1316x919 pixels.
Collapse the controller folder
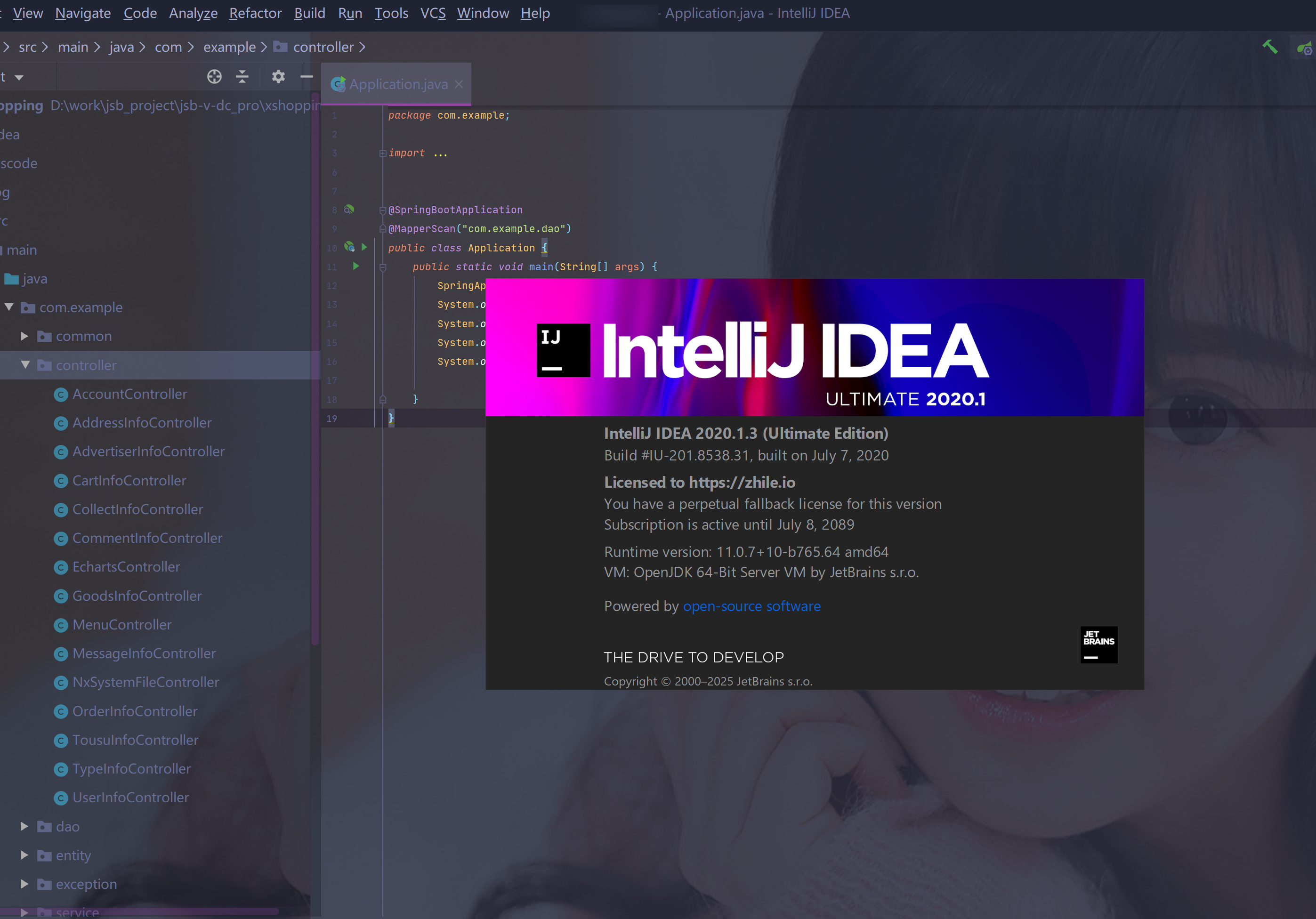point(25,365)
